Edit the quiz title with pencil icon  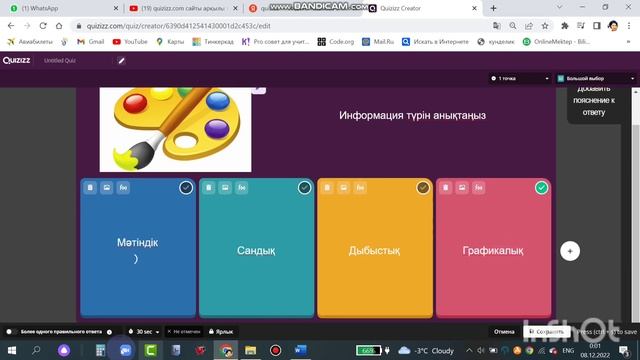pyautogui.click(x=121, y=61)
